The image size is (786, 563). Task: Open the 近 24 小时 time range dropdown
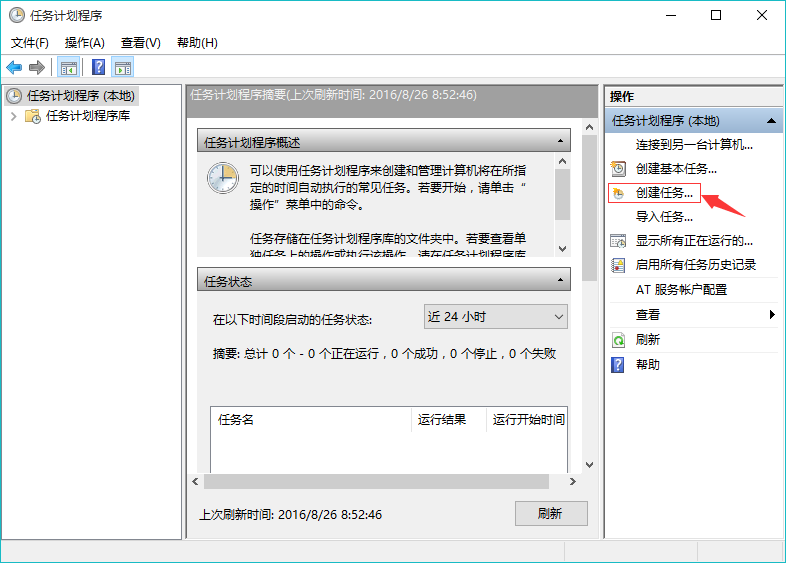pyautogui.click(x=496, y=317)
